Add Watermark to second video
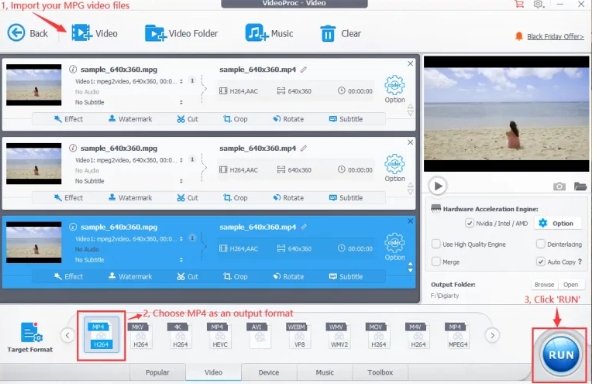 pyautogui.click(x=130, y=197)
